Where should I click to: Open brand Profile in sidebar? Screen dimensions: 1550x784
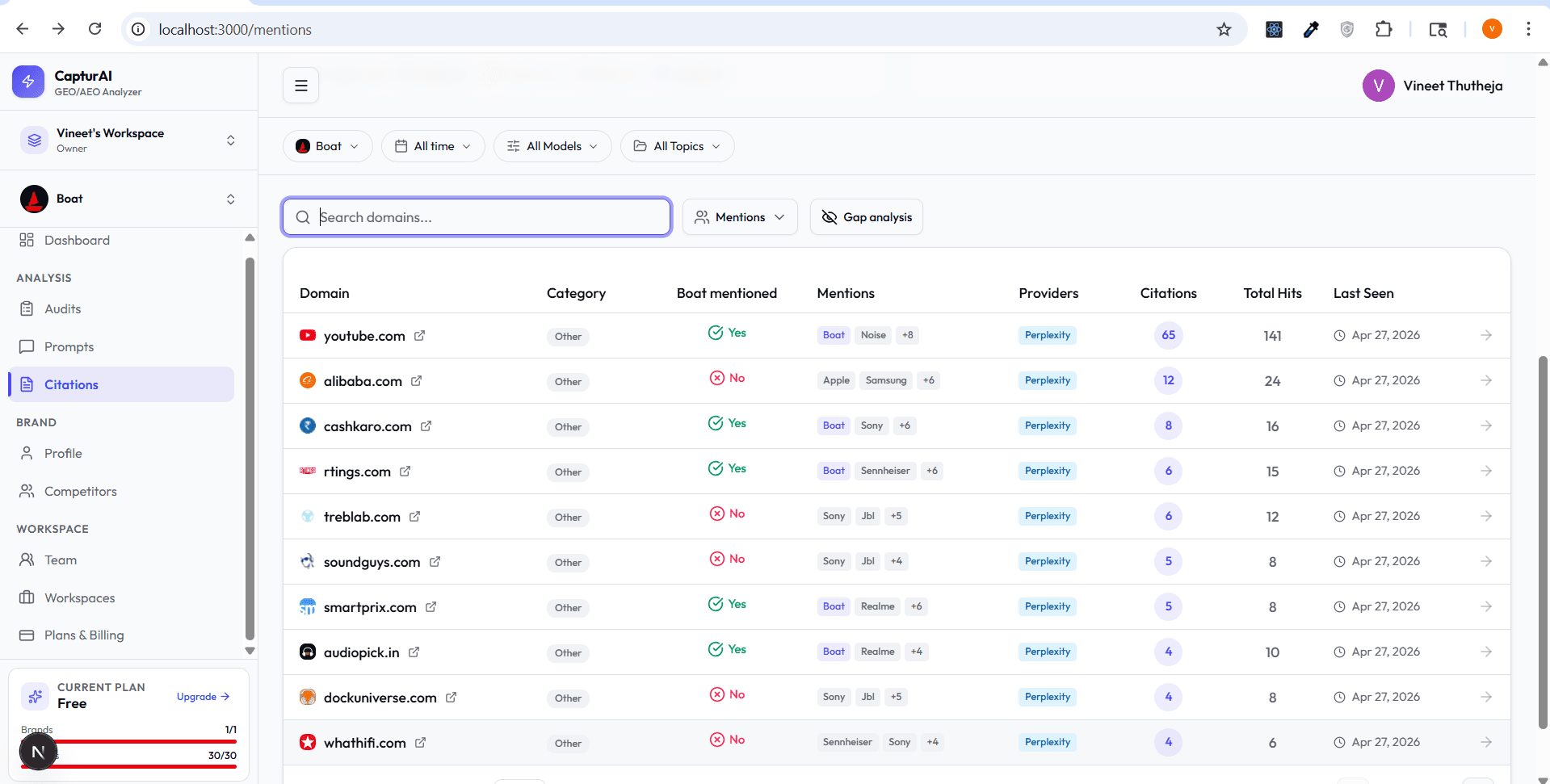[x=121, y=454]
